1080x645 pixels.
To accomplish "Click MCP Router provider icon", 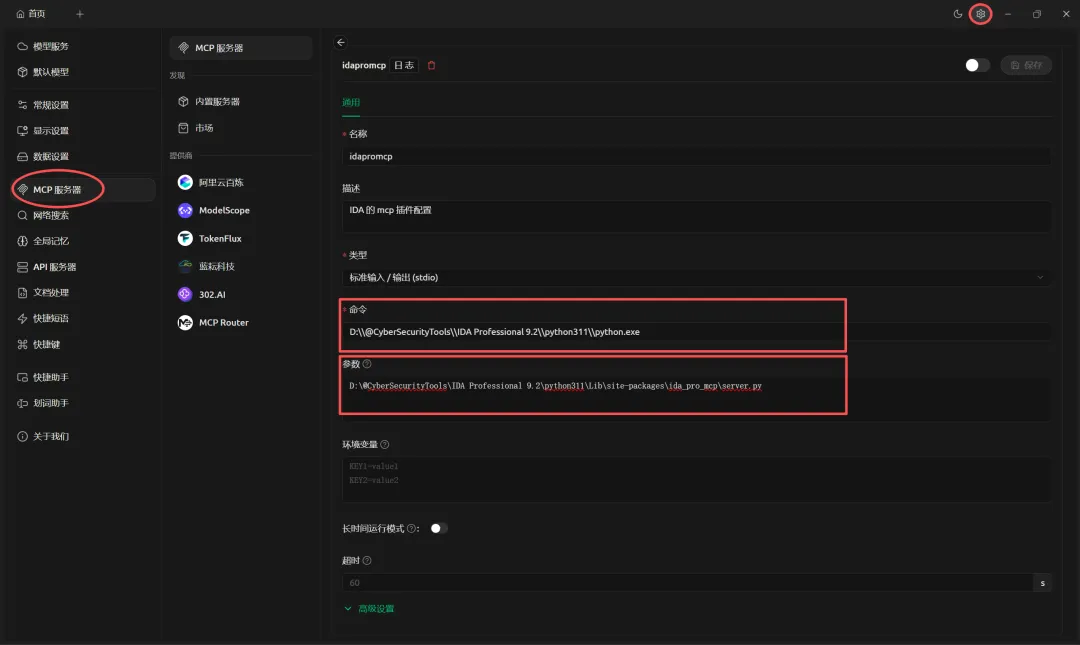I will pos(185,322).
